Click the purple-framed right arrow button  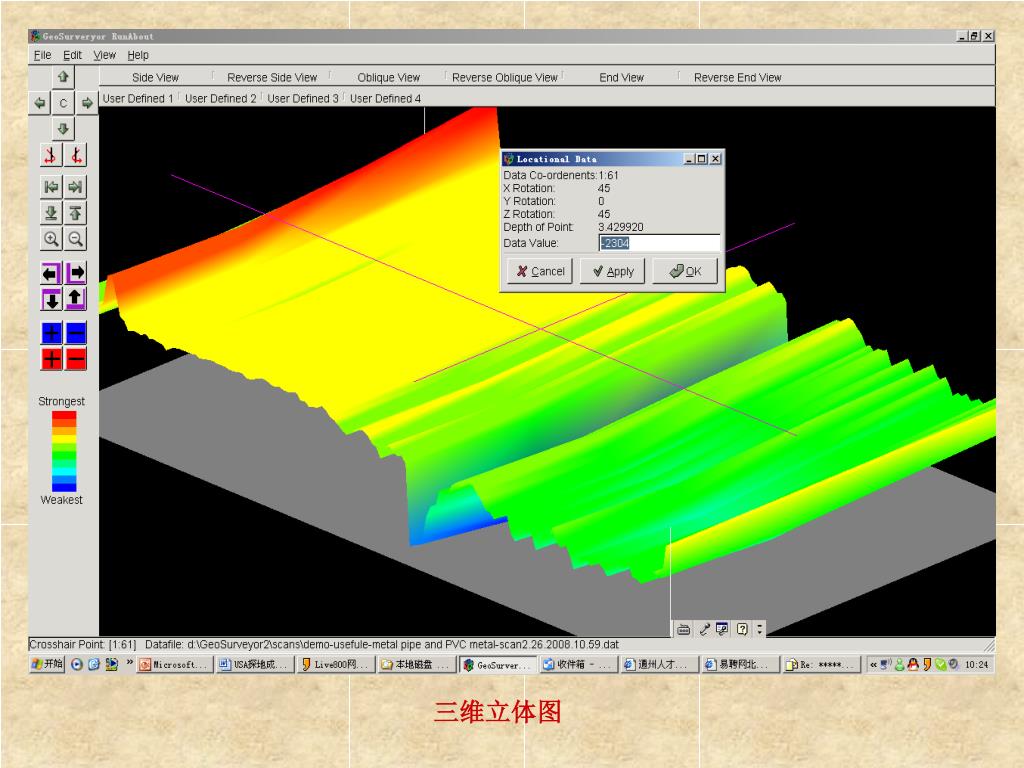[76, 273]
